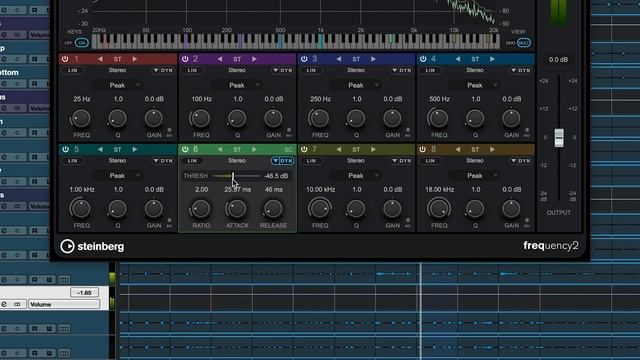Viewport: 640px width, 360px height.
Task: Select band 8 ST header
Action: click(x=475, y=150)
